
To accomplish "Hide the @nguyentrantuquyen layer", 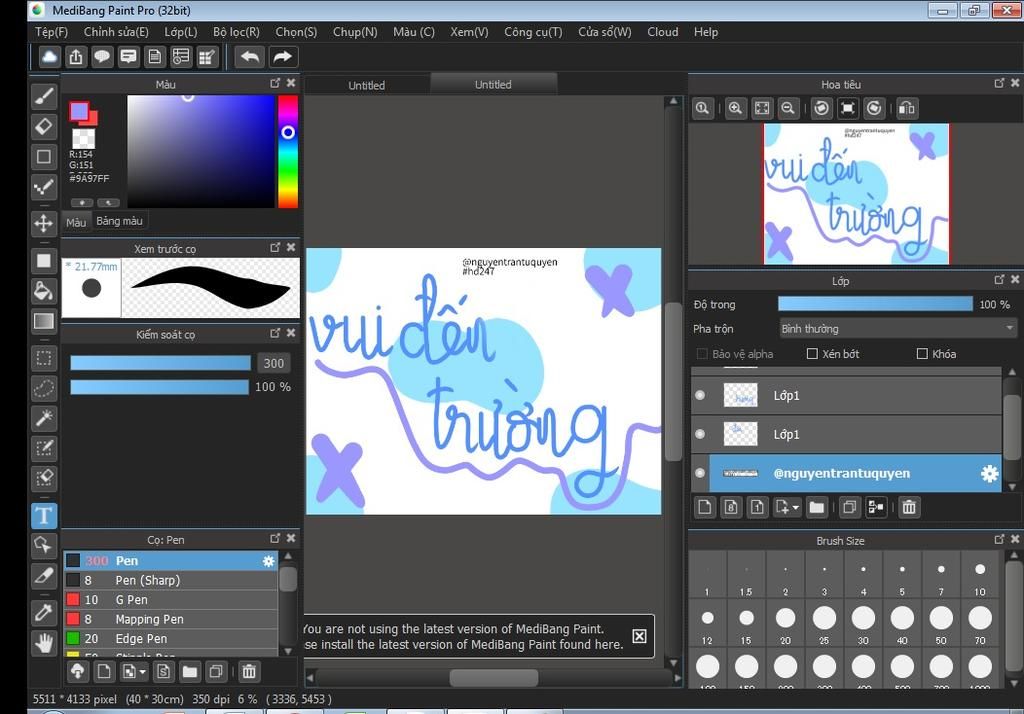I will coord(700,473).
